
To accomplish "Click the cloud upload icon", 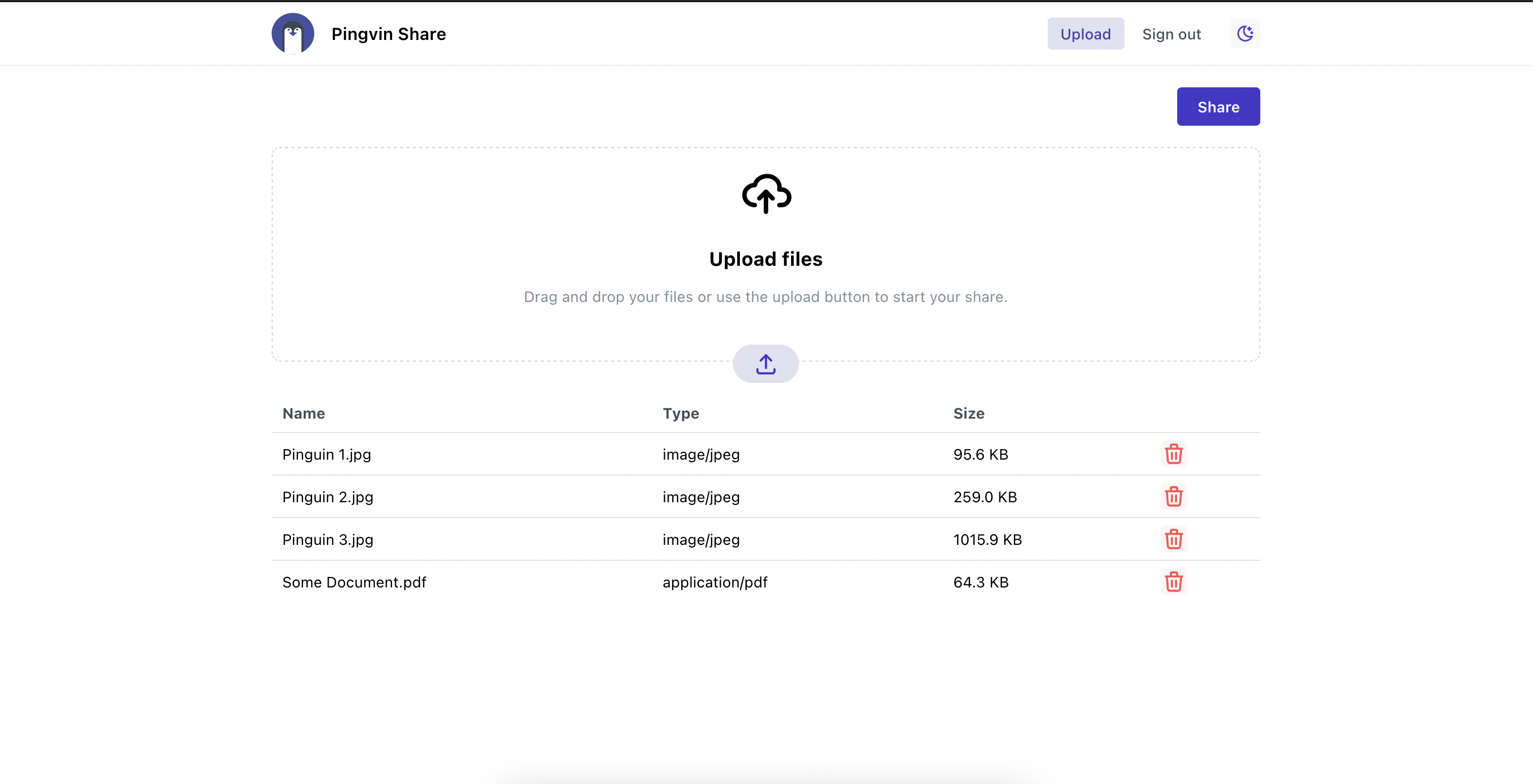I will 766,193.
